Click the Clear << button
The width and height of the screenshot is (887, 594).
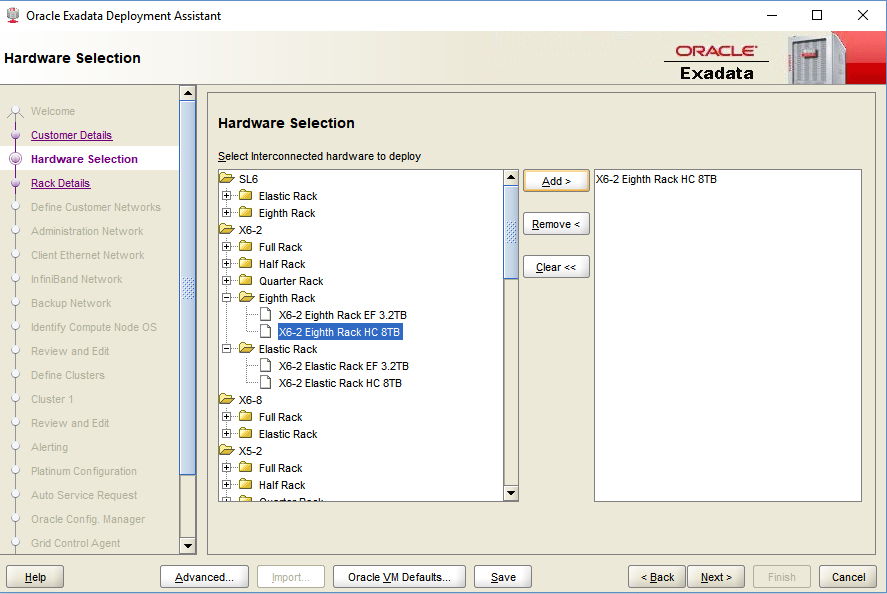click(556, 267)
